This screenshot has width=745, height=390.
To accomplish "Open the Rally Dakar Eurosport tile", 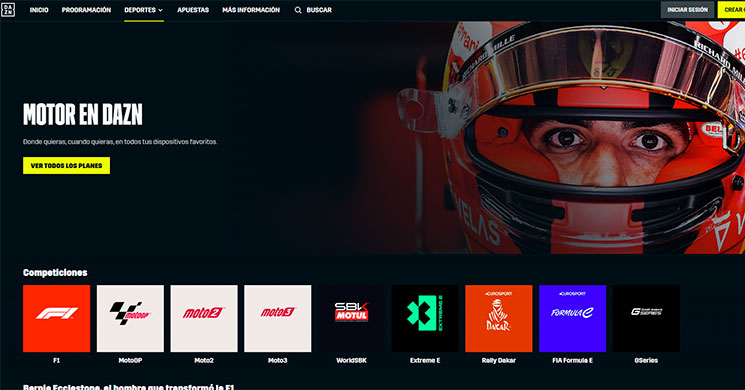I will pos(499,318).
